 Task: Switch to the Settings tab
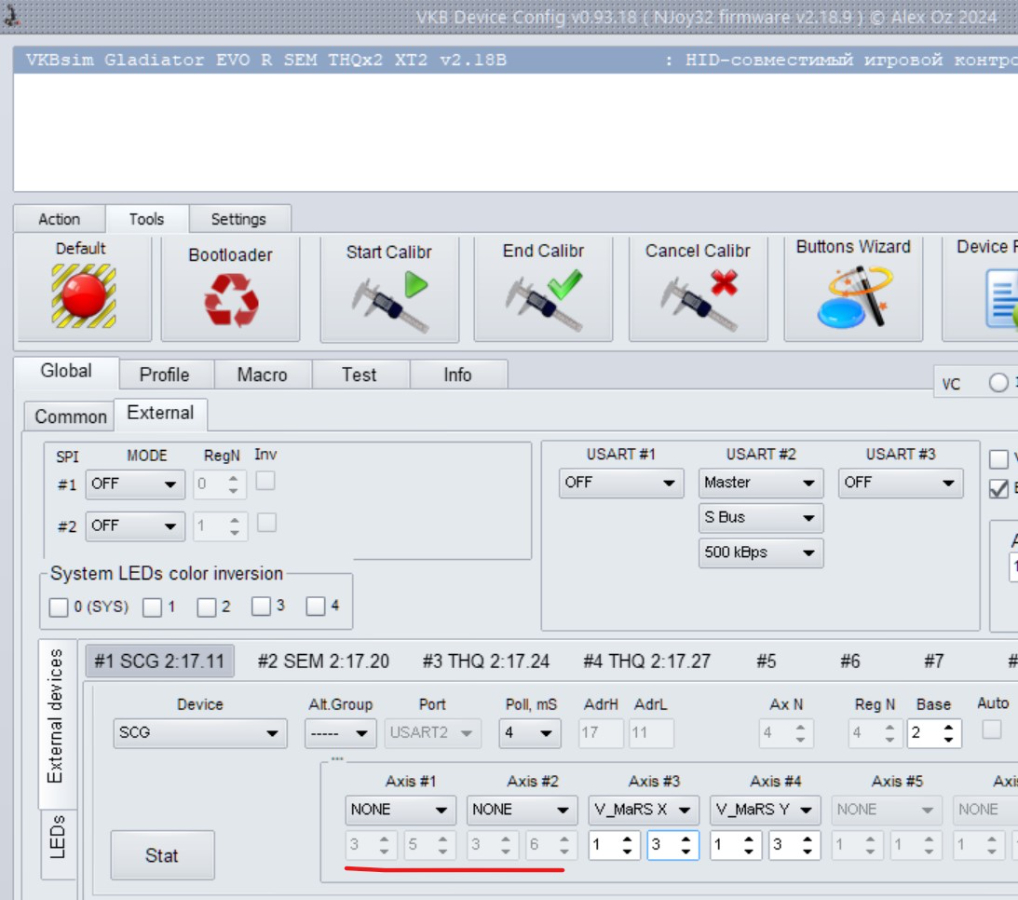239,219
